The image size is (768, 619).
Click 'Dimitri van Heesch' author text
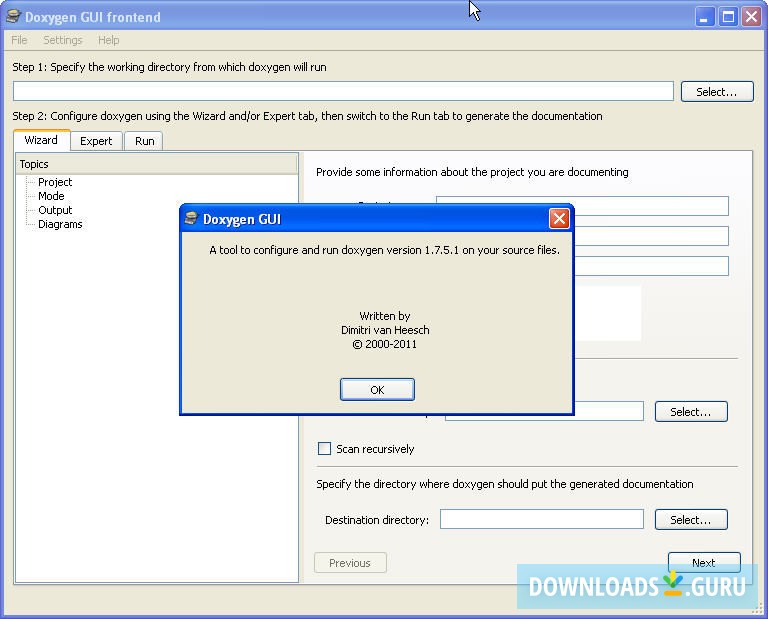pyautogui.click(x=385, y=330)
